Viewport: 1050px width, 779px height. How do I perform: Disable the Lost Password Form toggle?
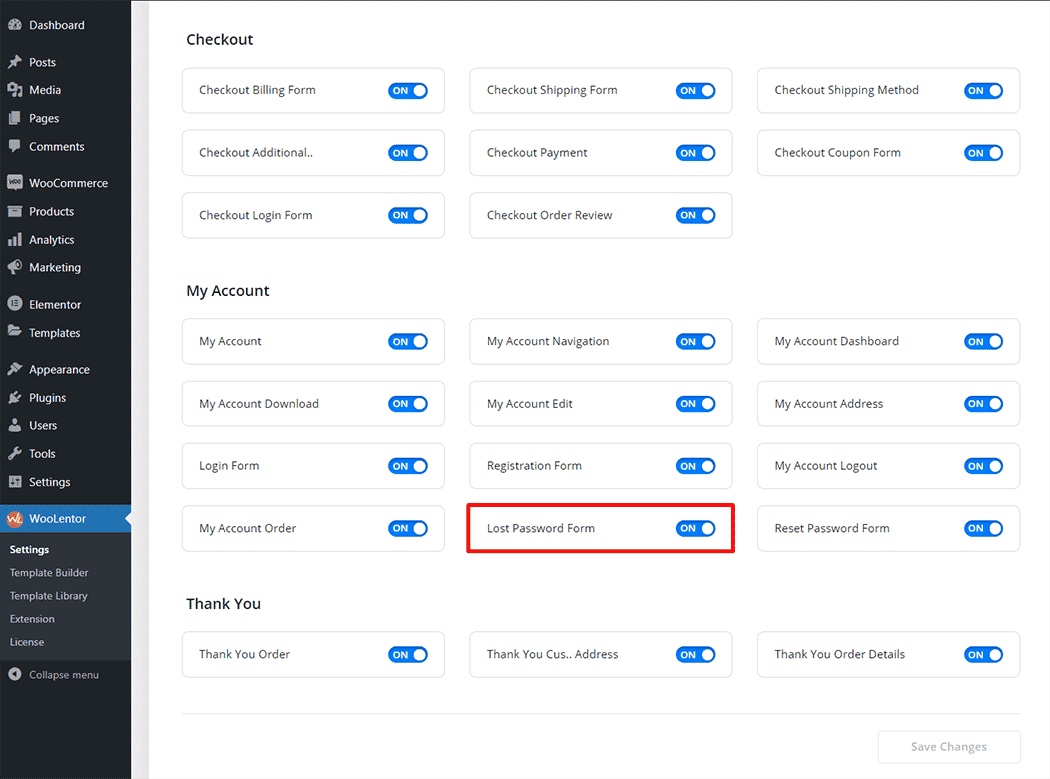click(695, 528)
